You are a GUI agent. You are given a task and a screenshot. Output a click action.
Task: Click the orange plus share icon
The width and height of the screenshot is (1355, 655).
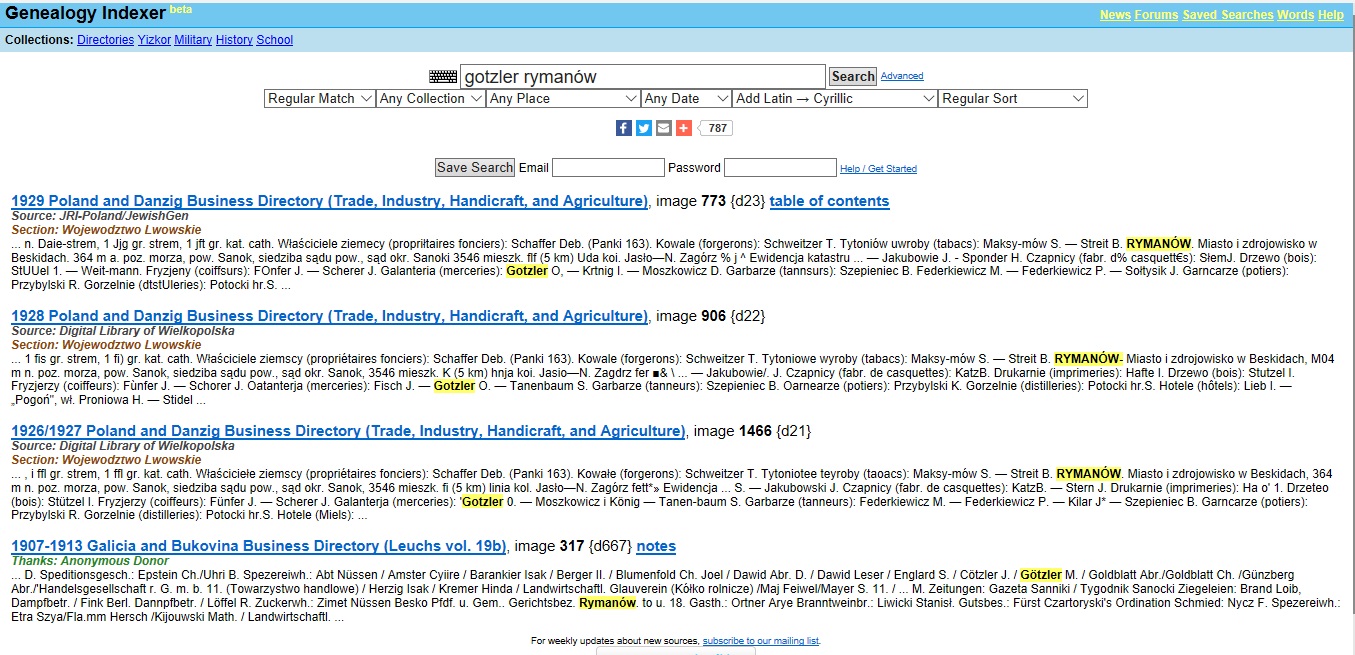pos(683,128)
